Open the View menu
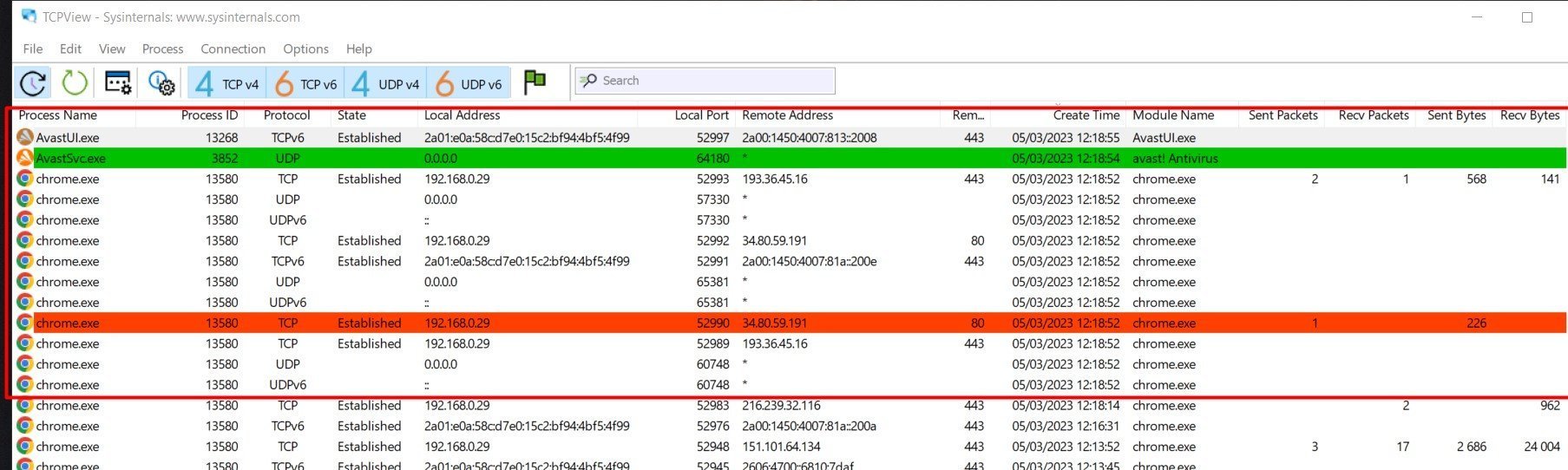1568x470 pixels. [112, 49]
